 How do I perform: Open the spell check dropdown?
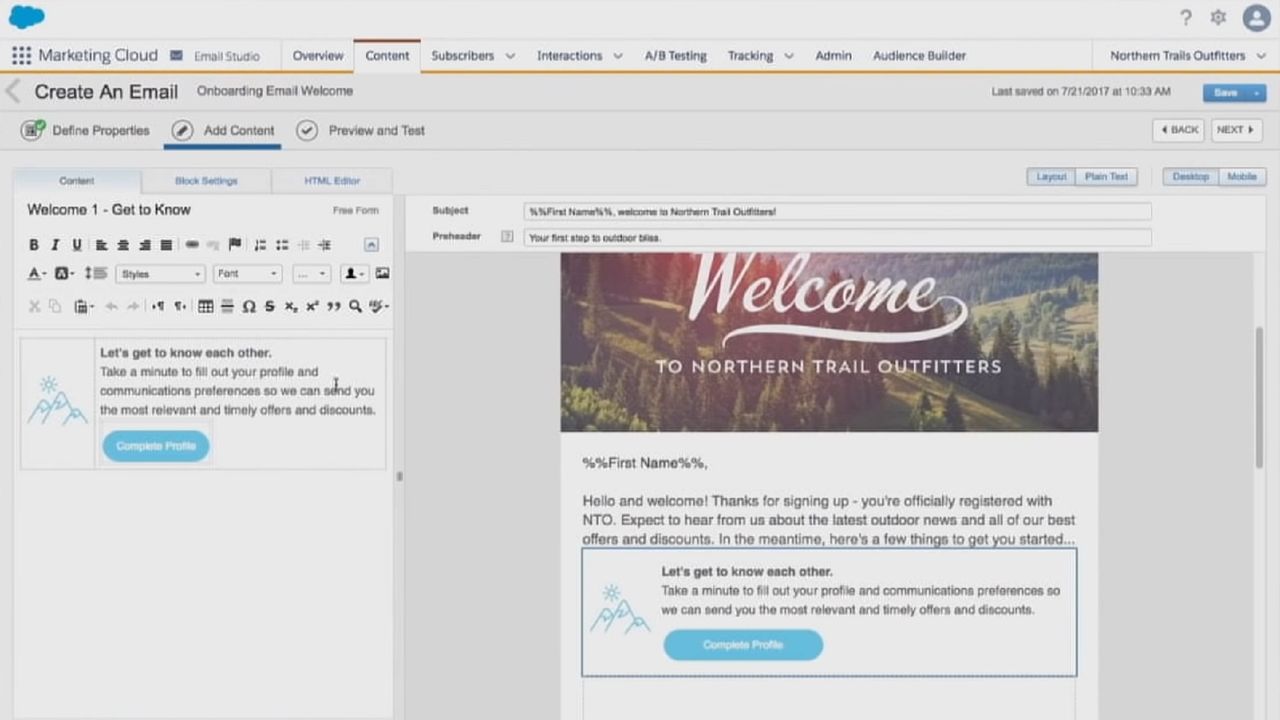tap(378, 306)
